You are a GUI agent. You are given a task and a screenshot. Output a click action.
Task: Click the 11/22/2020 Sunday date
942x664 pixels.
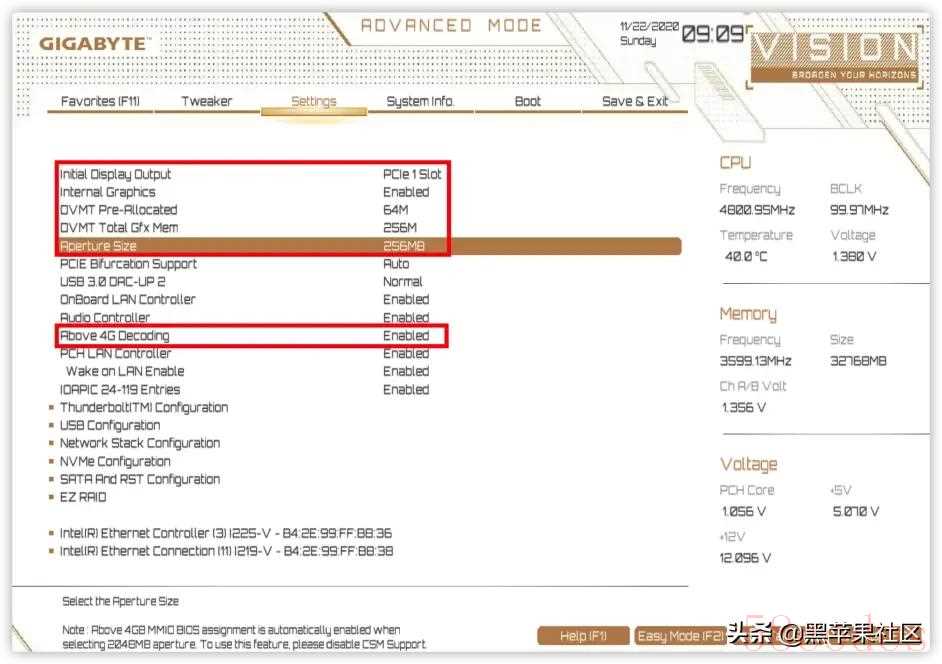649,34
